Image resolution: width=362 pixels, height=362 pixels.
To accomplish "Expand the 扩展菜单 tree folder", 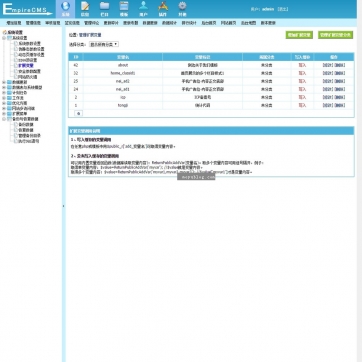I will point(4,114).
